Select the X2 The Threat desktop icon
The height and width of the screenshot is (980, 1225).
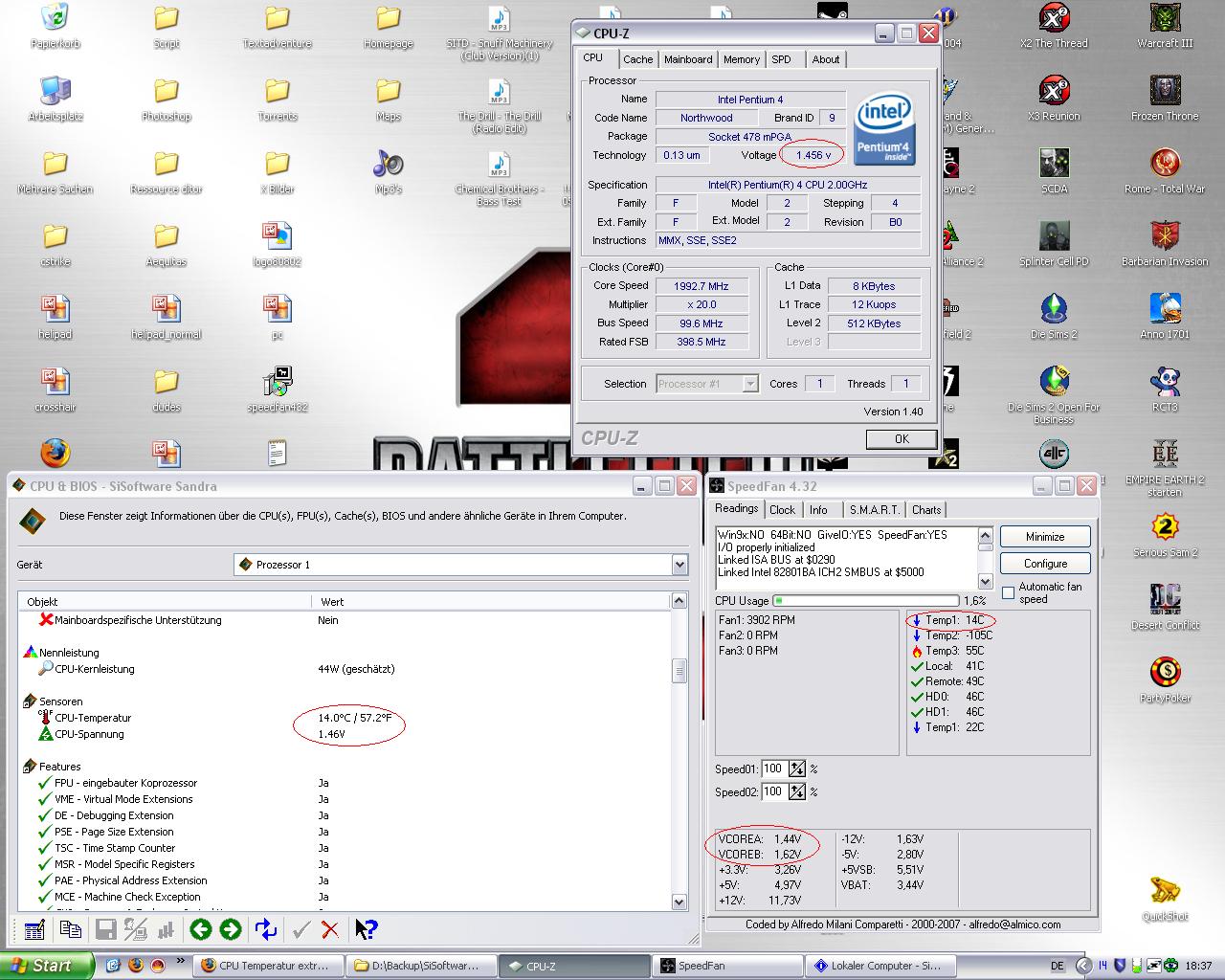point(1054,26)
